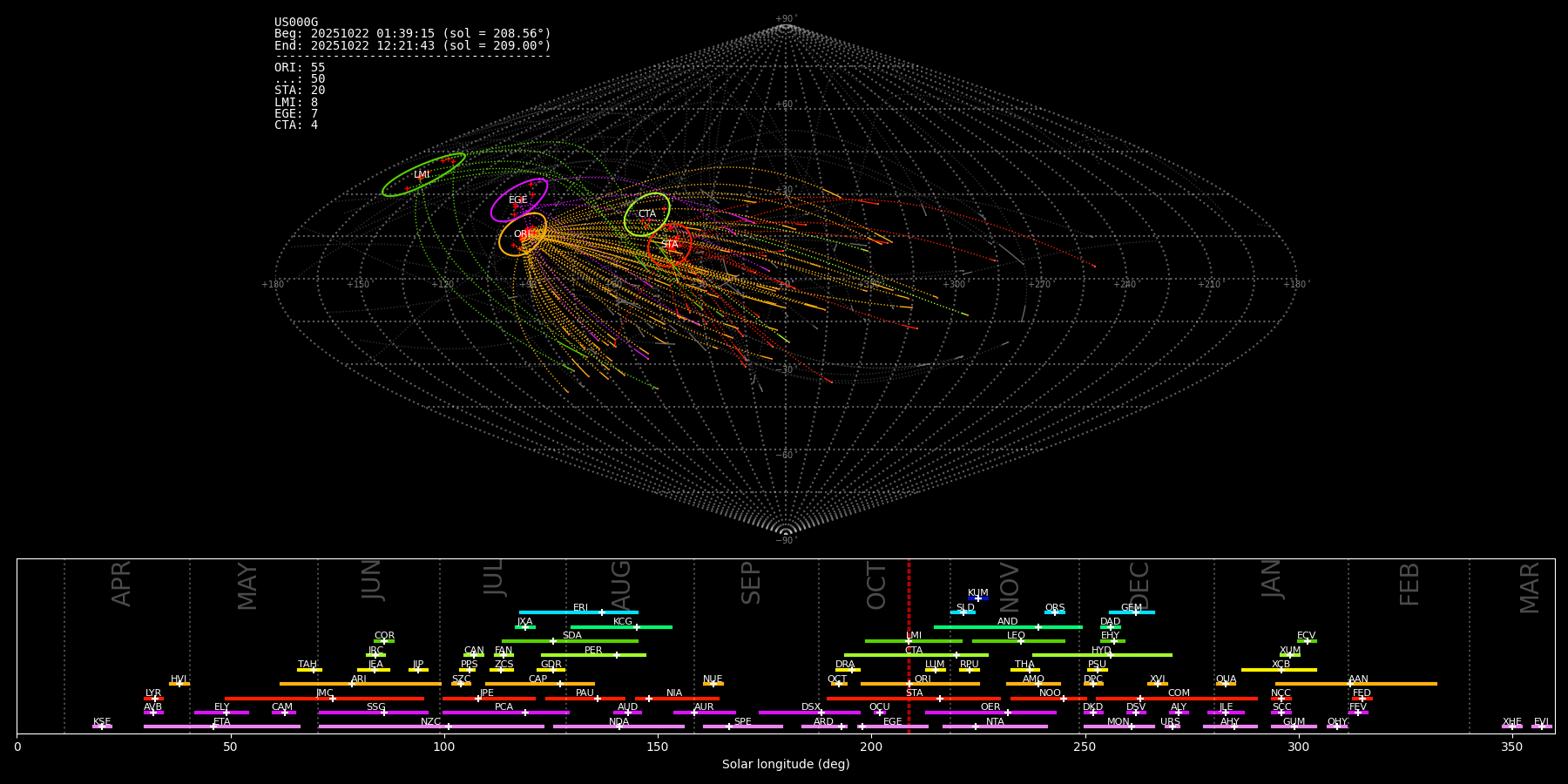Click the SDA shower label in timeline
This screenshot has height=784, width=1568.
click(x=572, y=636)
